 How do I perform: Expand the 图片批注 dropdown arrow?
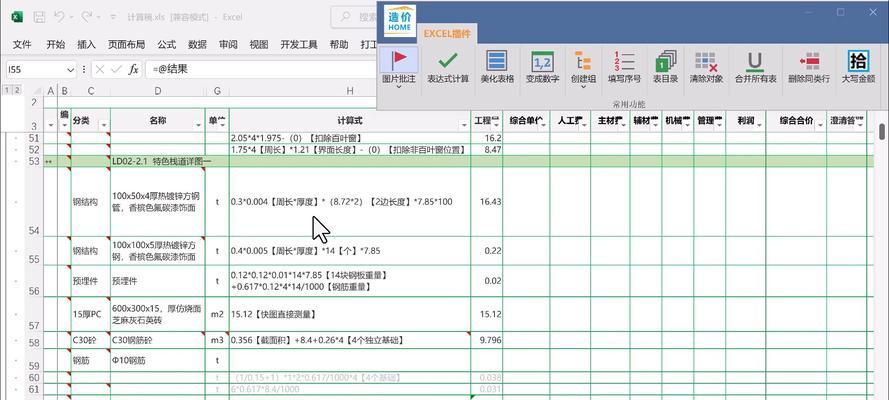pos(399,88)
